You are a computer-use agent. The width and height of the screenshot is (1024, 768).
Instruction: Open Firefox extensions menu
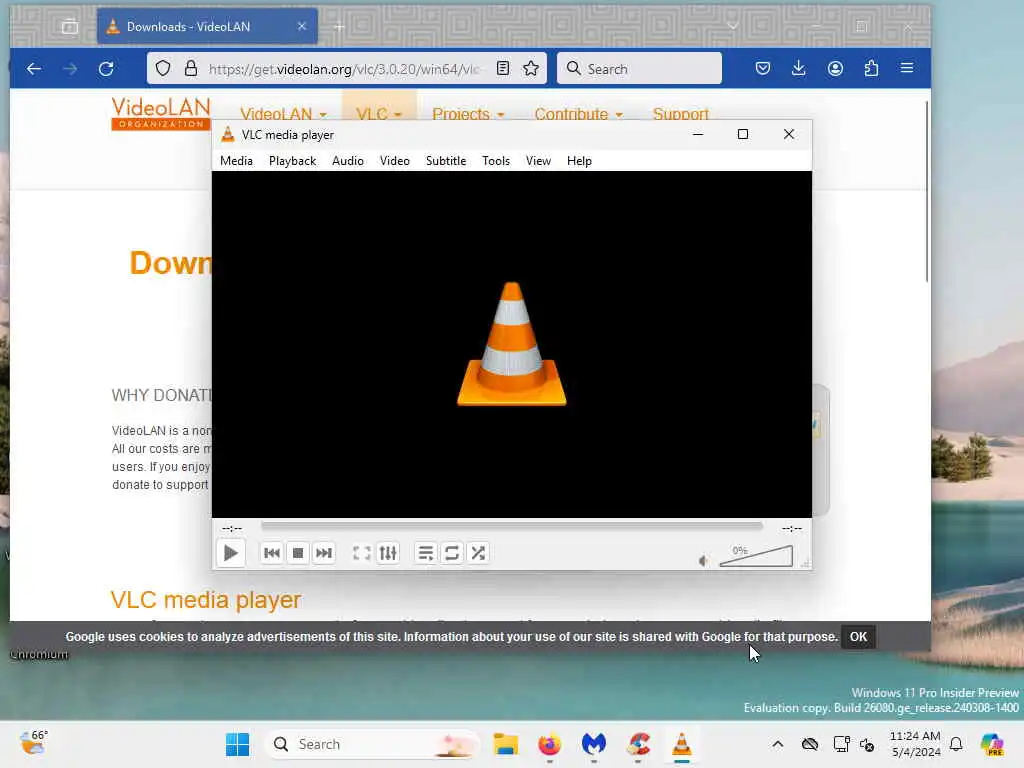871,69
